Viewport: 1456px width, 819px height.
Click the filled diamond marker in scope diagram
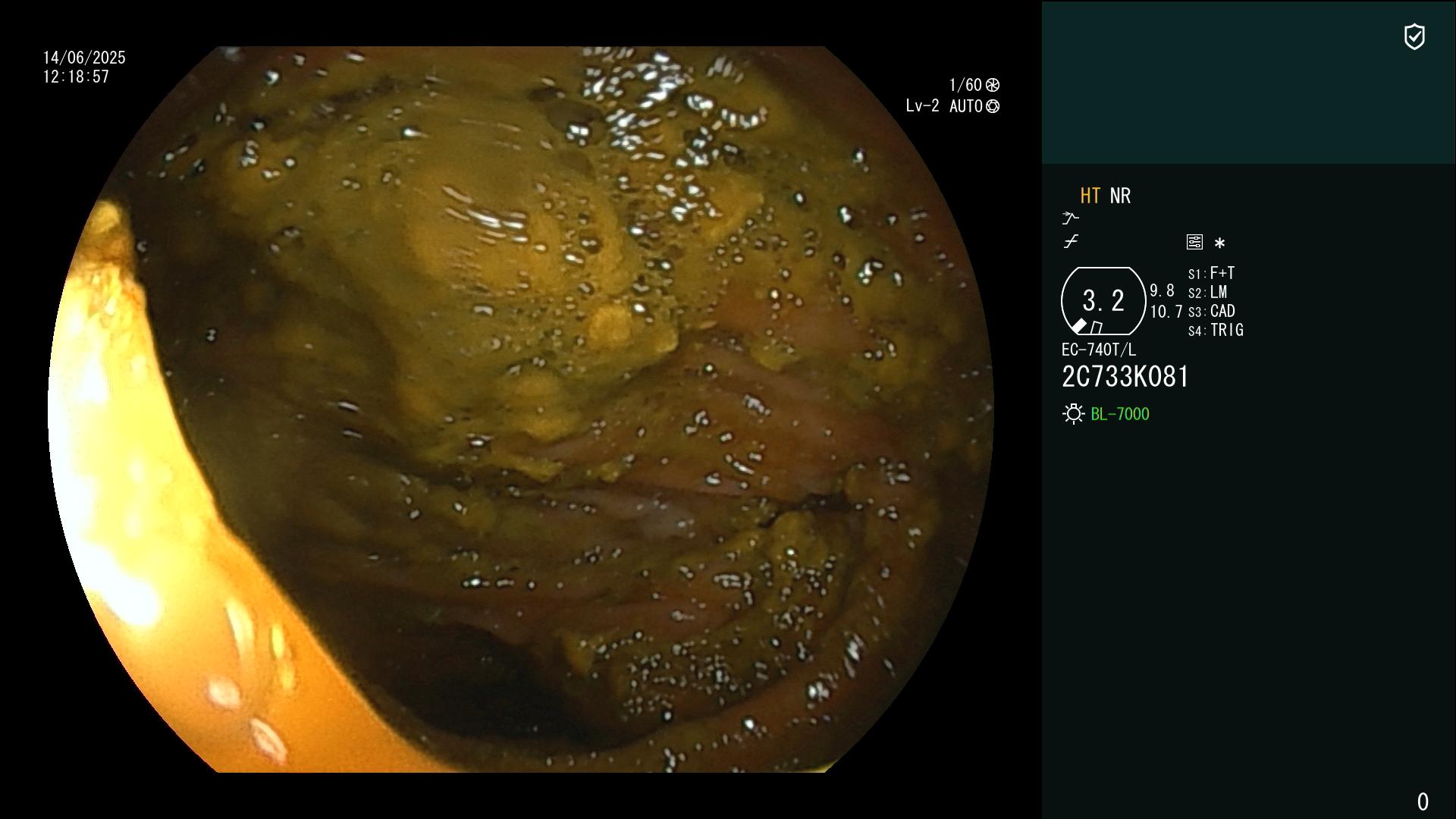pos(1079,326)
